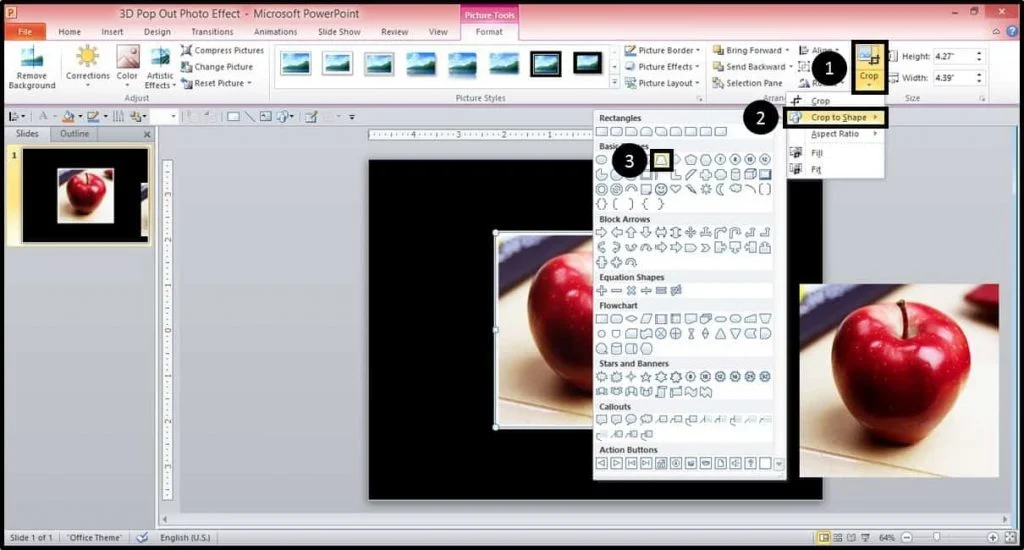
Task: Select the plus sign in Equation Shapes
Action: [x=601, y=291]
